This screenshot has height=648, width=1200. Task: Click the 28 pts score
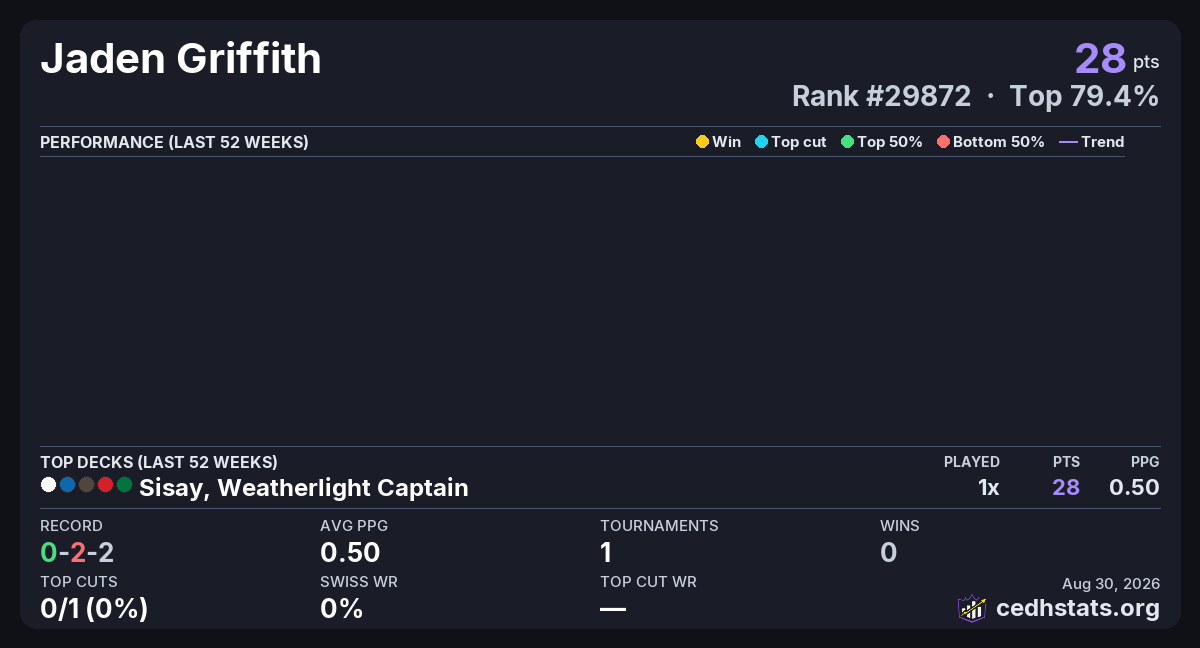pyautogui.click(x=1117, y=59)
